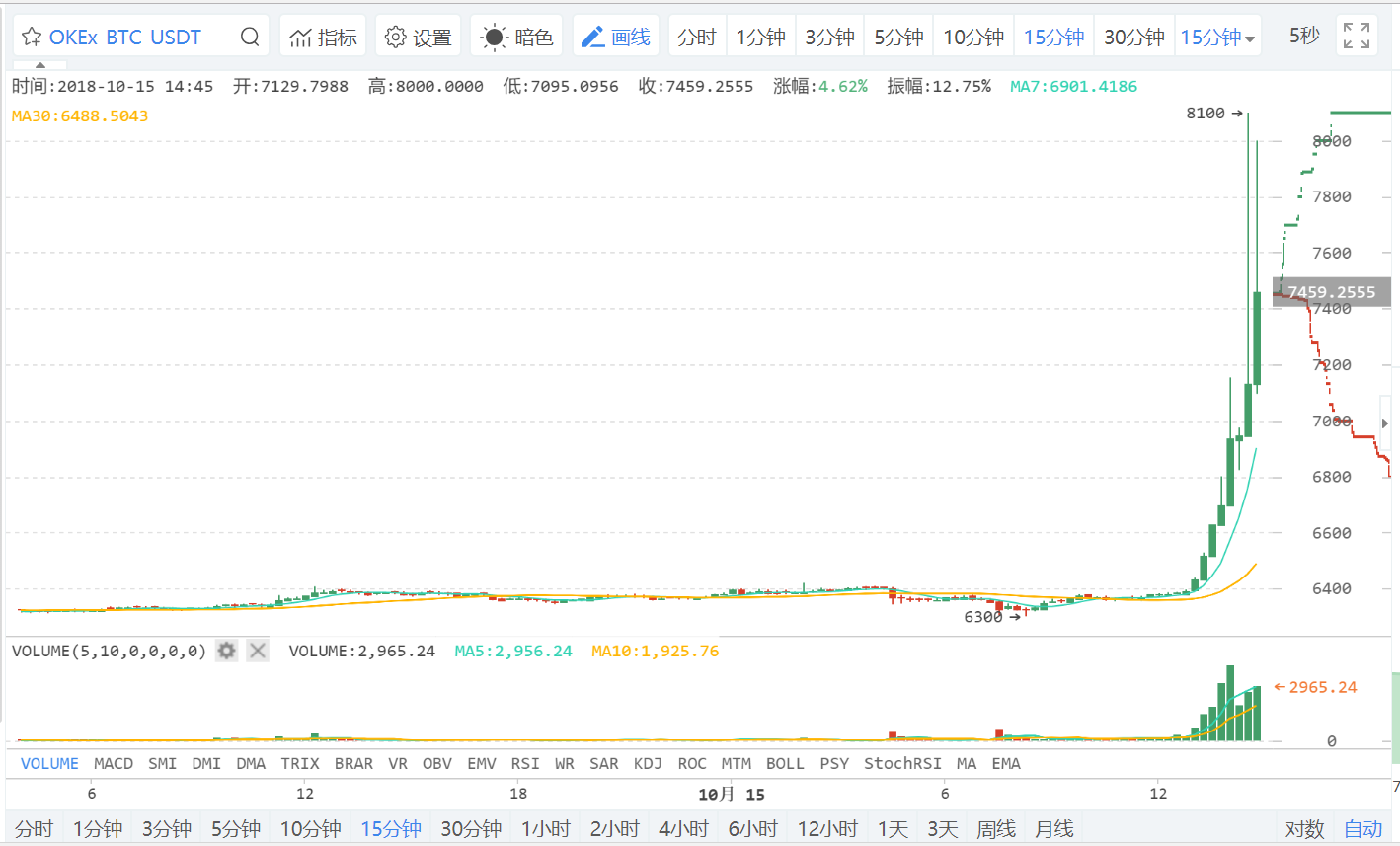Click the 6300 low price marker
1400x846 pixels.
(x=991, y=617)
